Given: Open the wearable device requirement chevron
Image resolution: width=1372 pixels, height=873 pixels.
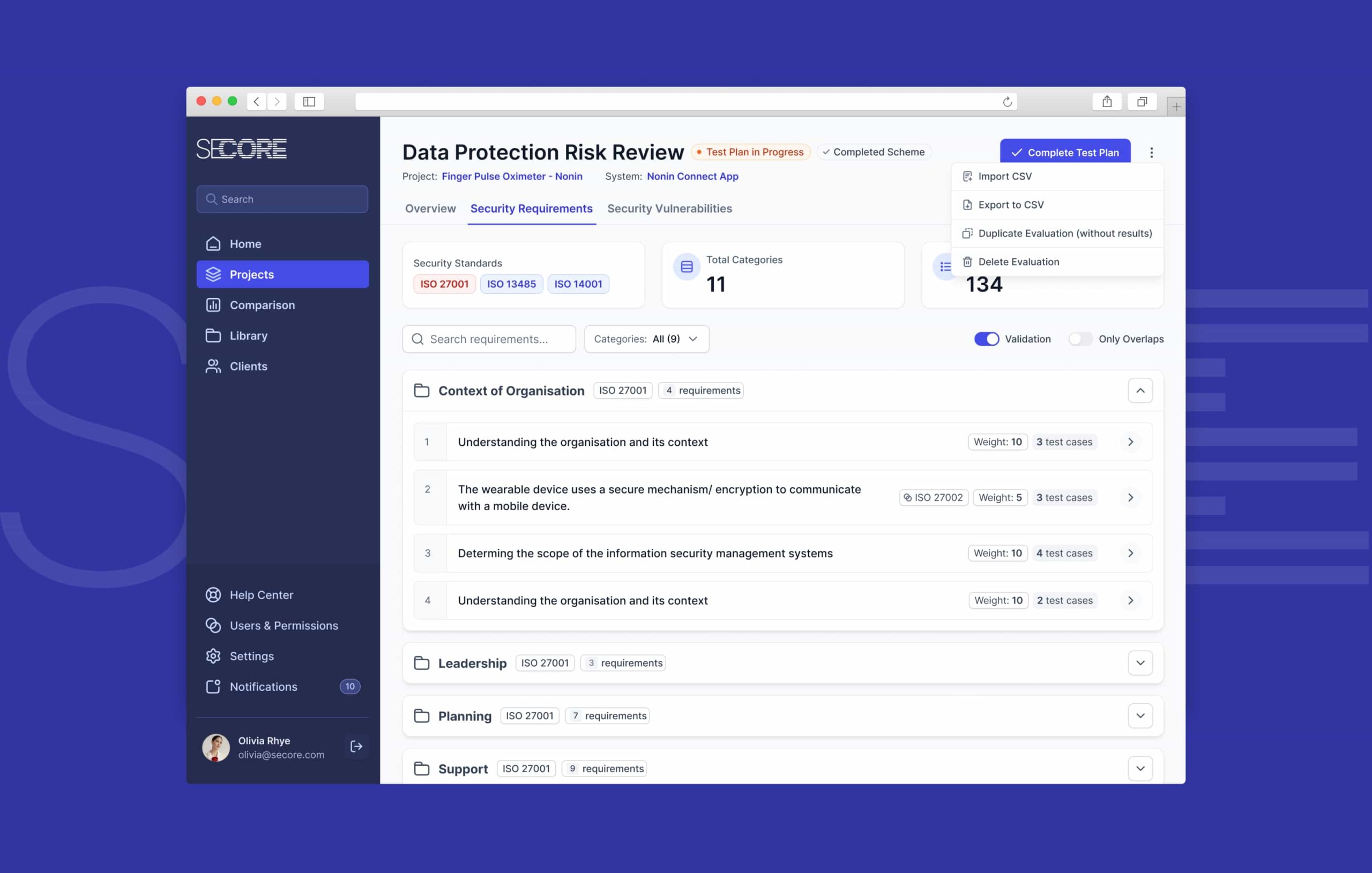Looking at the screenshot, I should click(1130, 497).
